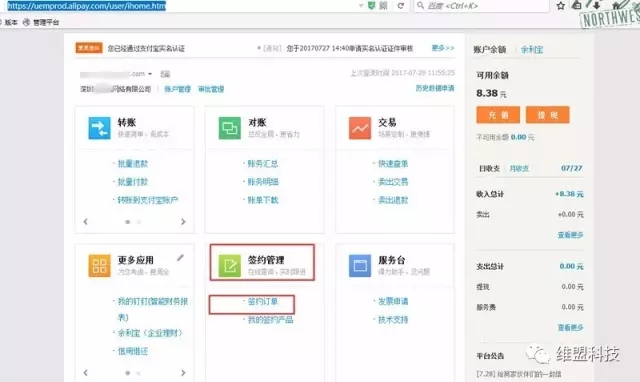Click the 07/27 date in income panel
The width and height of the screenshot is (640, 382).
click(x=571, y=168)
